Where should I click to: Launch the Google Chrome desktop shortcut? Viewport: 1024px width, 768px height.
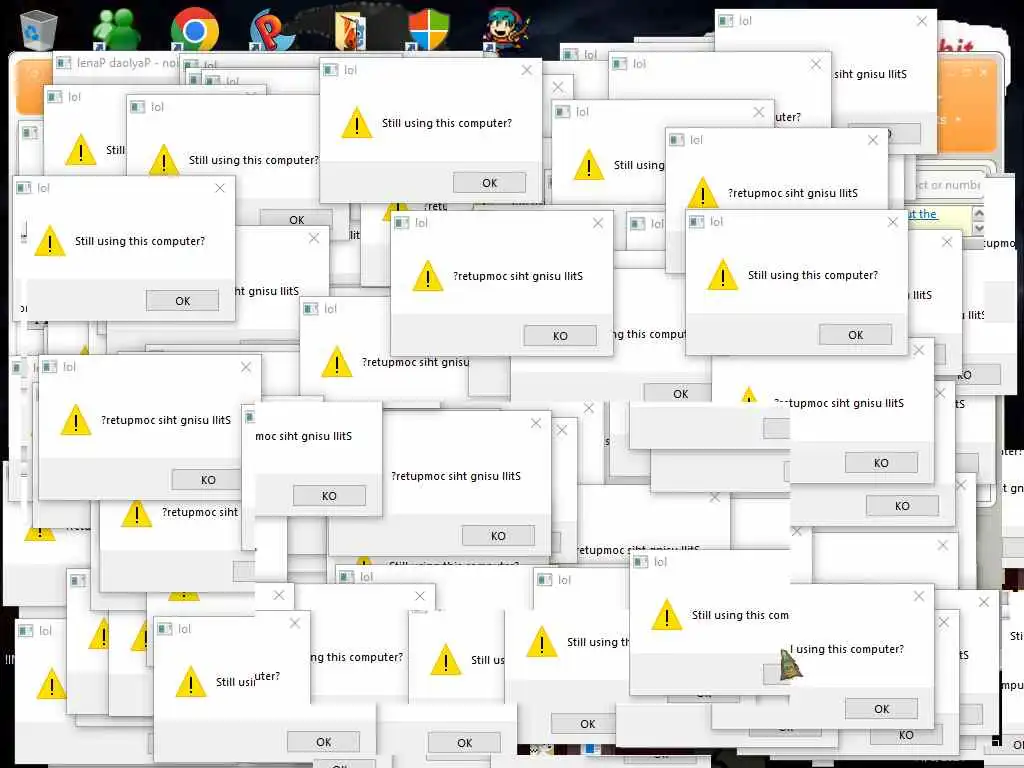tap(195, 29)
